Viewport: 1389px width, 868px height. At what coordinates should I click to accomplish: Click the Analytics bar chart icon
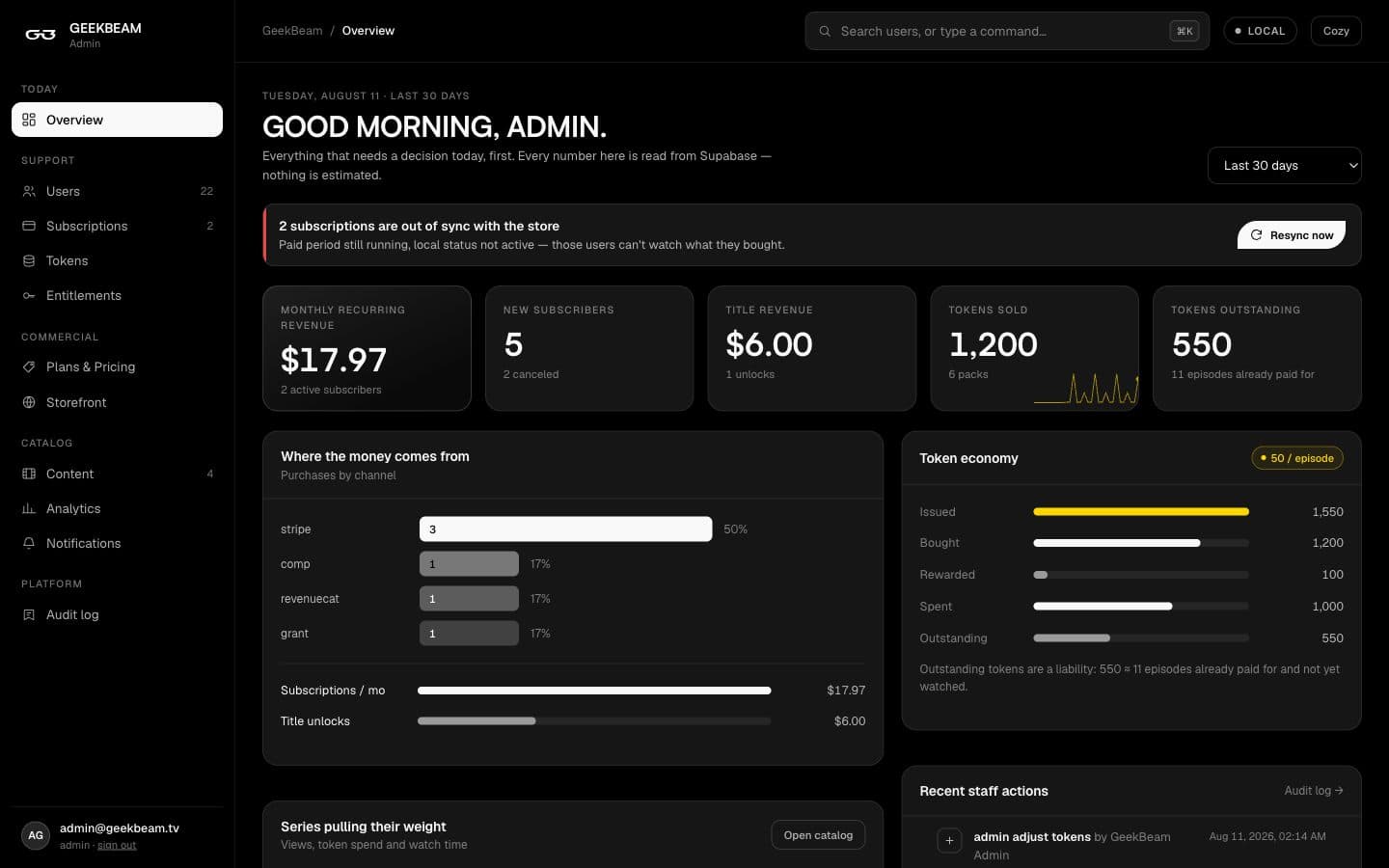pyautogui.click(x=29, y=508)
